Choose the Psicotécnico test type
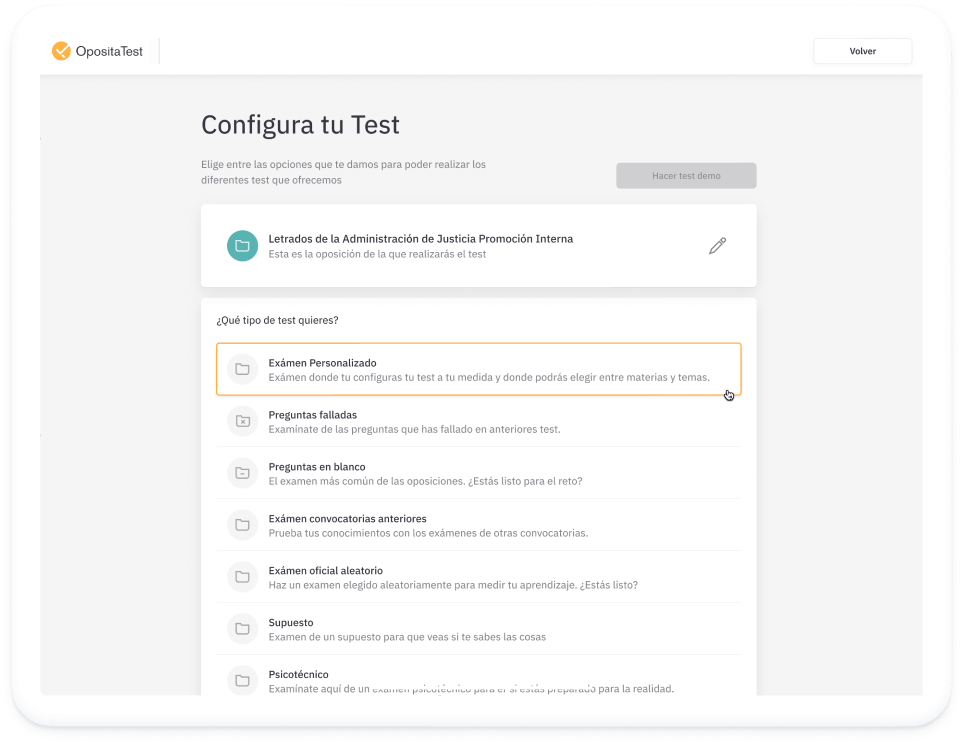 coord(478,680)
